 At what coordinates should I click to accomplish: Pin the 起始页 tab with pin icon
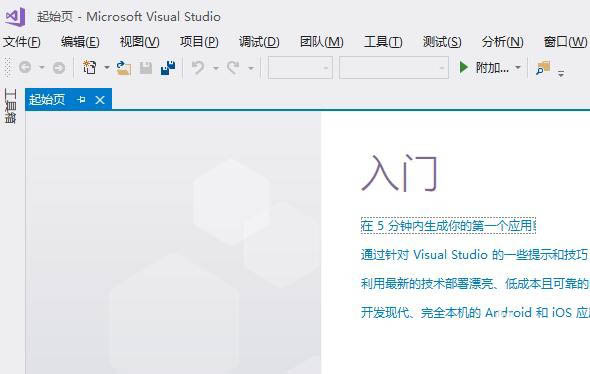point(81,100)
